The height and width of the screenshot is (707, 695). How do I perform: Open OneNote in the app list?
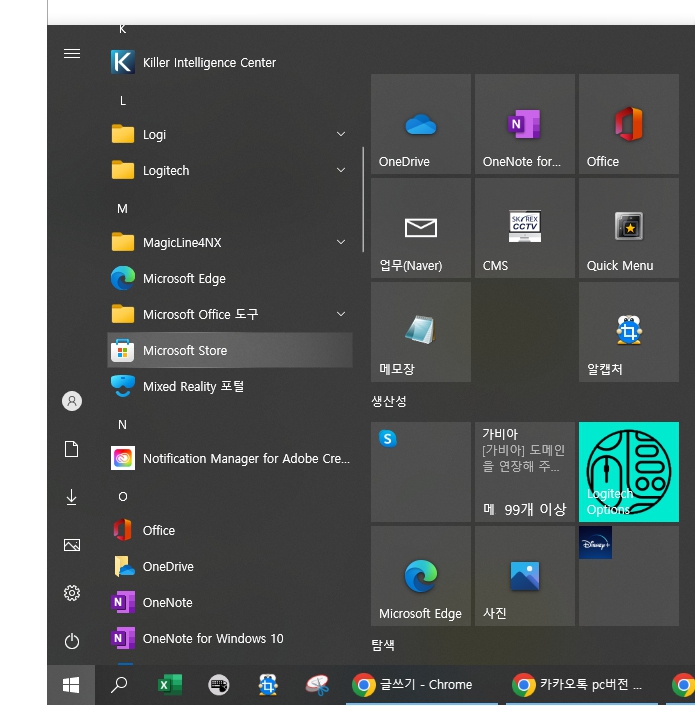pos(230,602)
